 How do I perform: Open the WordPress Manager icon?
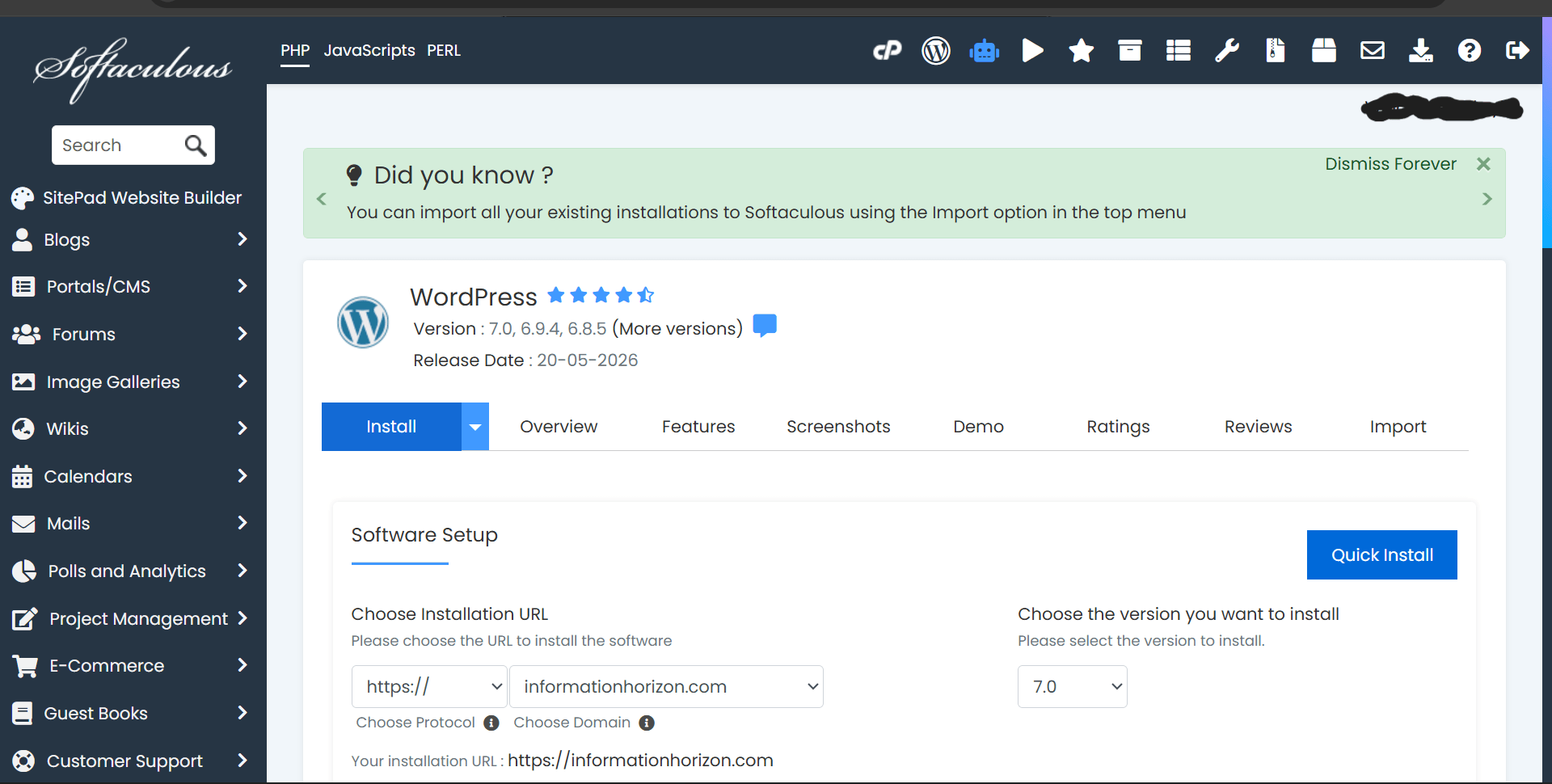click(936, 51)
